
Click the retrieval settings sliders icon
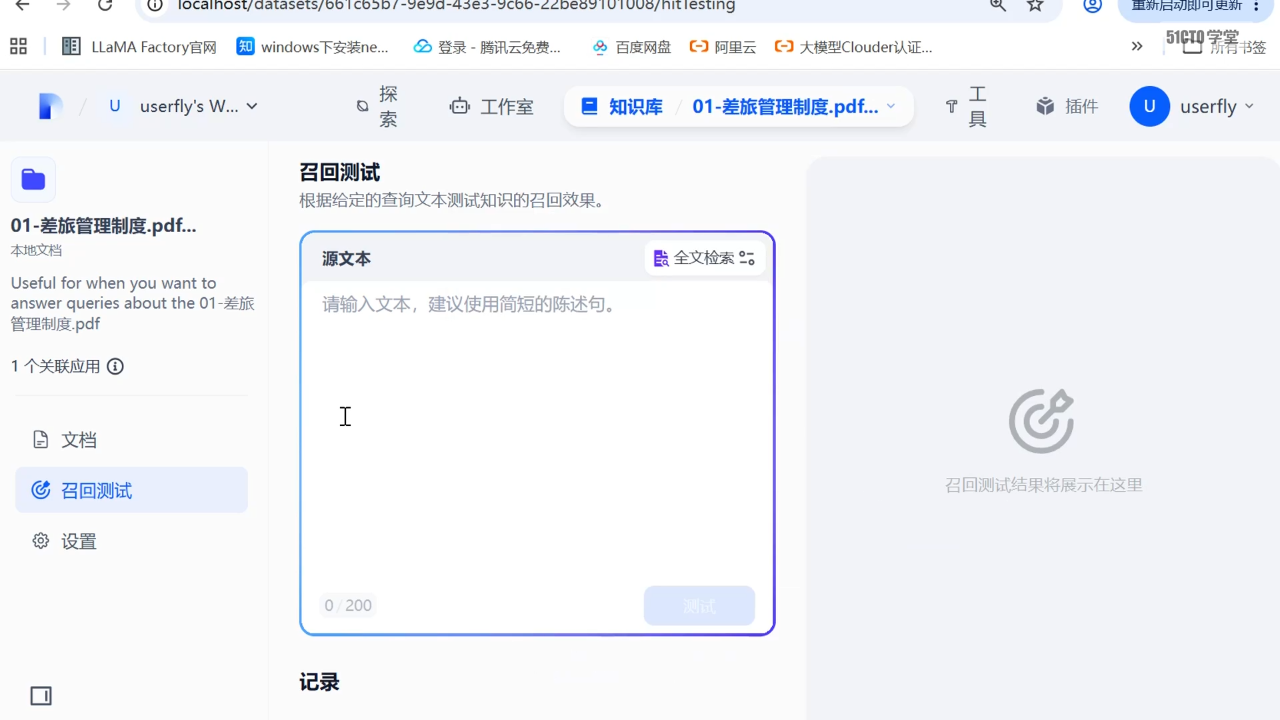point(747,258)
